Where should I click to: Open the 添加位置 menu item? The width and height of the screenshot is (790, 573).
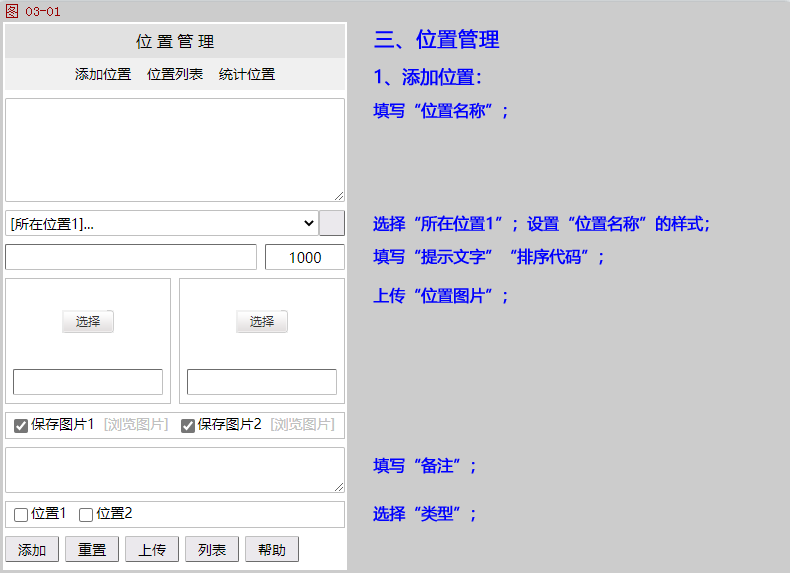(103, 74)
